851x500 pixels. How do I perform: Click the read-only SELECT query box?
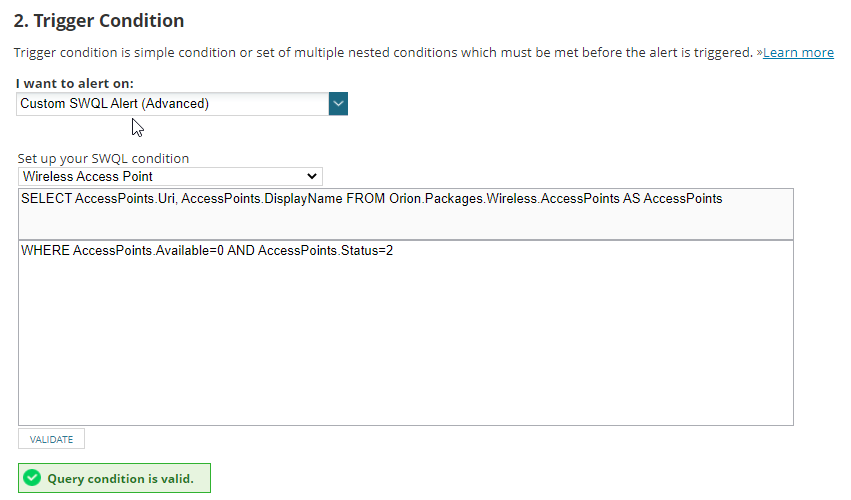(x=406, y=214)
